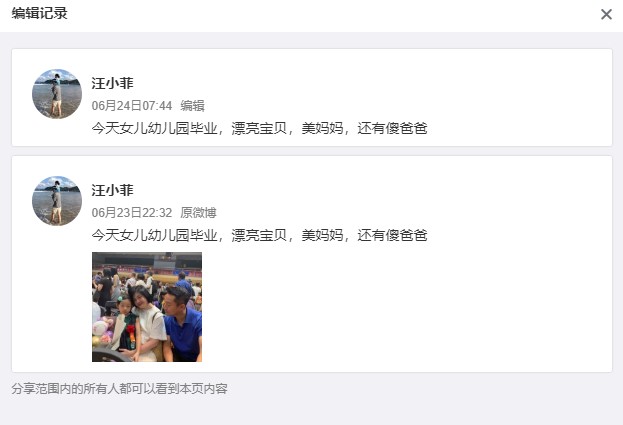Click 美妈妈 in the 原微博 entry text

click(322, 235)
